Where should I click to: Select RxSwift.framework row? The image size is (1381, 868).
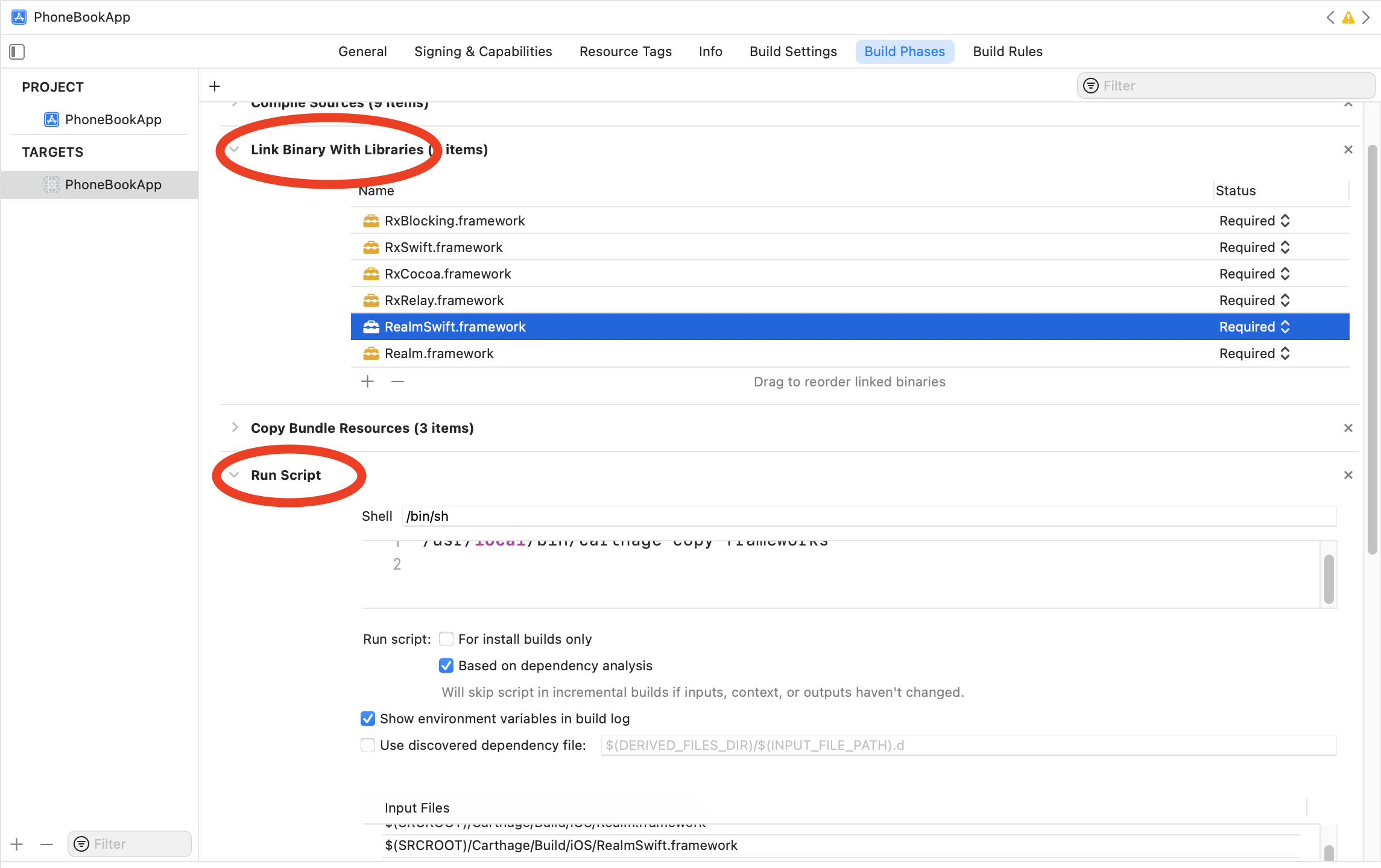tap(850, 247)
